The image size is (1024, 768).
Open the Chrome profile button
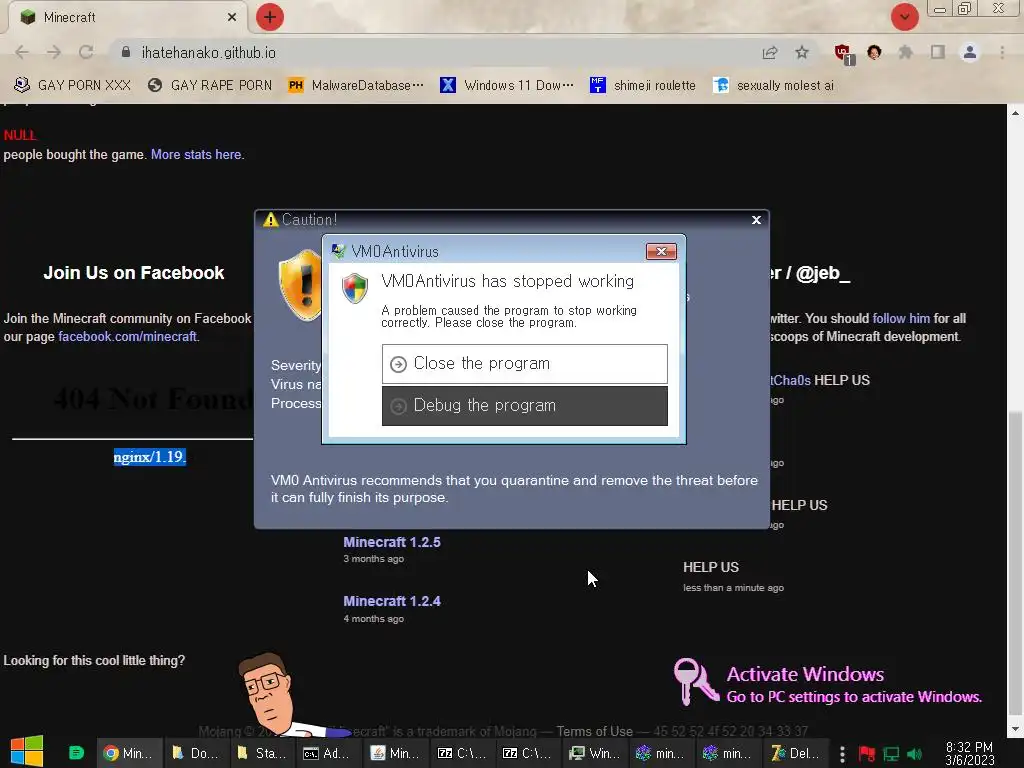click(970, 52)
